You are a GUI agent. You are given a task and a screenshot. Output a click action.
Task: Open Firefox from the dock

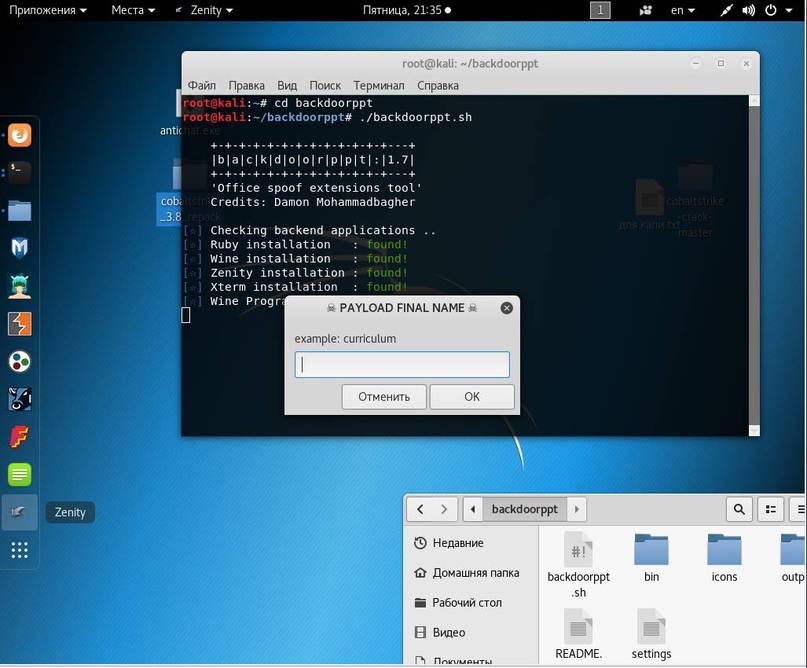(20, 135)
